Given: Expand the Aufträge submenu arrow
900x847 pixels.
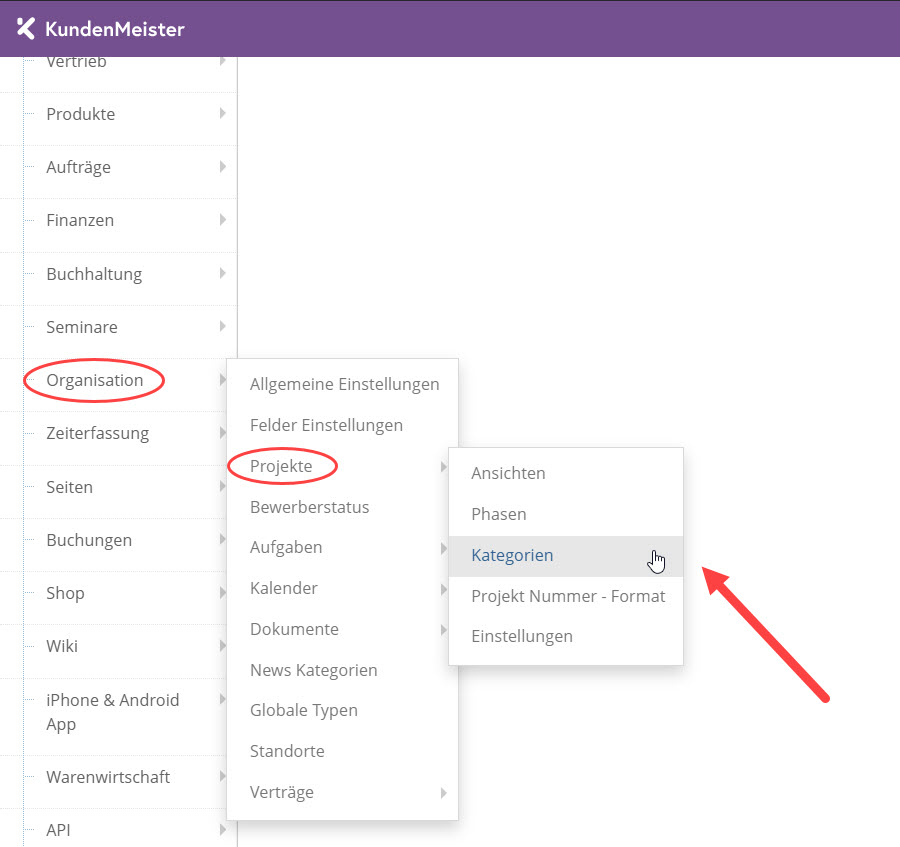Looking at the screenshot, I should point(223,167).
